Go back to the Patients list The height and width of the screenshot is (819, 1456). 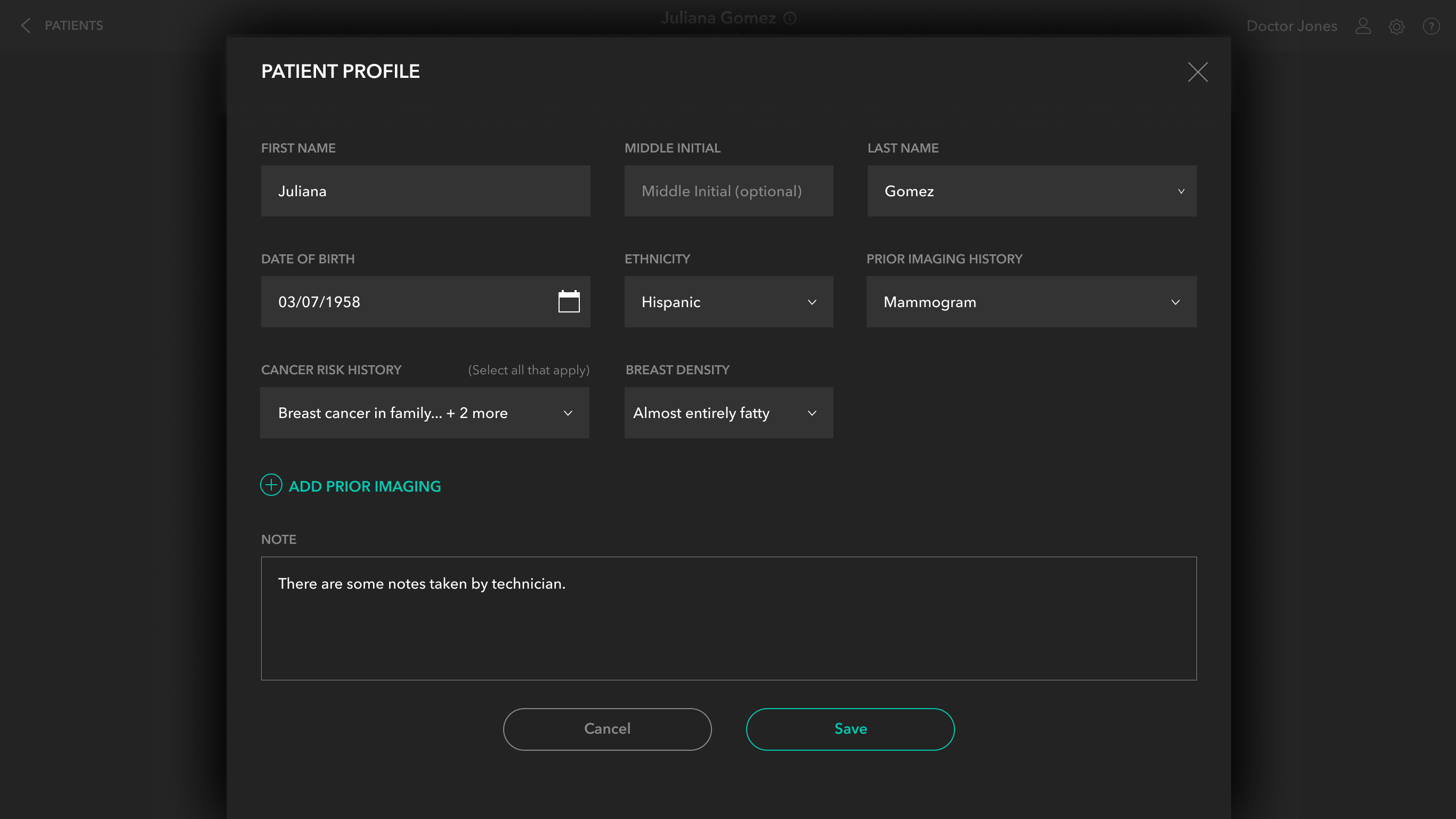coord(74,26)
